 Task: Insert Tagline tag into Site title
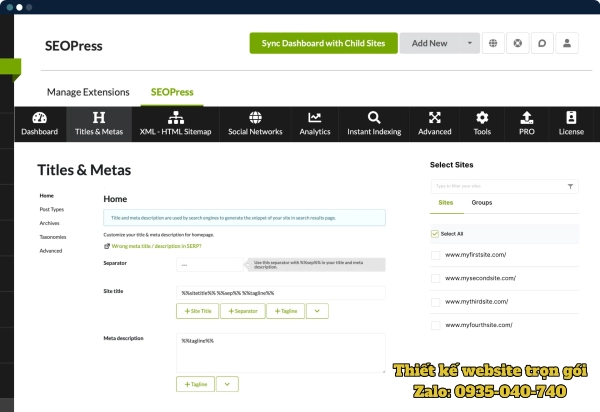[x=285, y=311]
